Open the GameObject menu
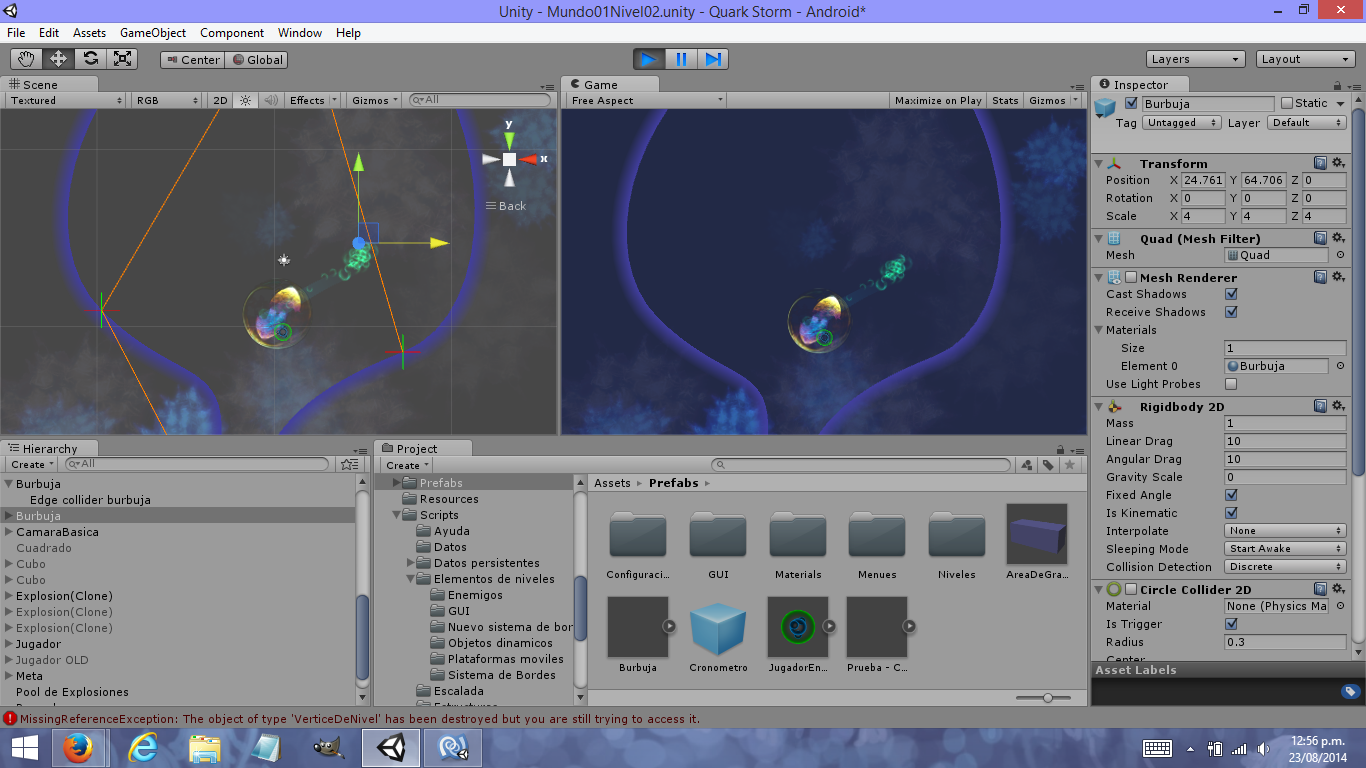Image resolution: width=1366 pixels, height=768 pixels. coord(153,33)
